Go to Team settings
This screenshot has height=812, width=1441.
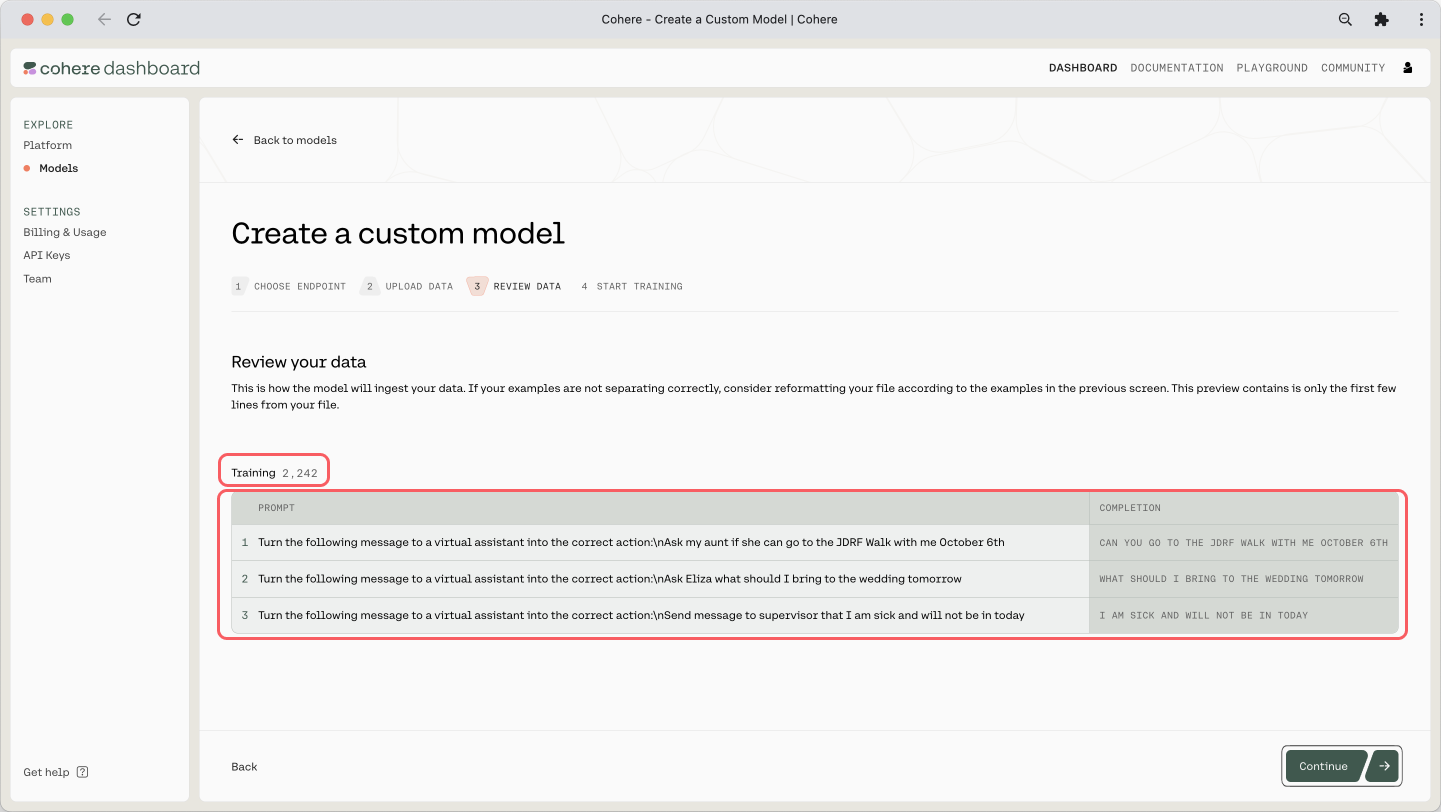pos(38,279)
